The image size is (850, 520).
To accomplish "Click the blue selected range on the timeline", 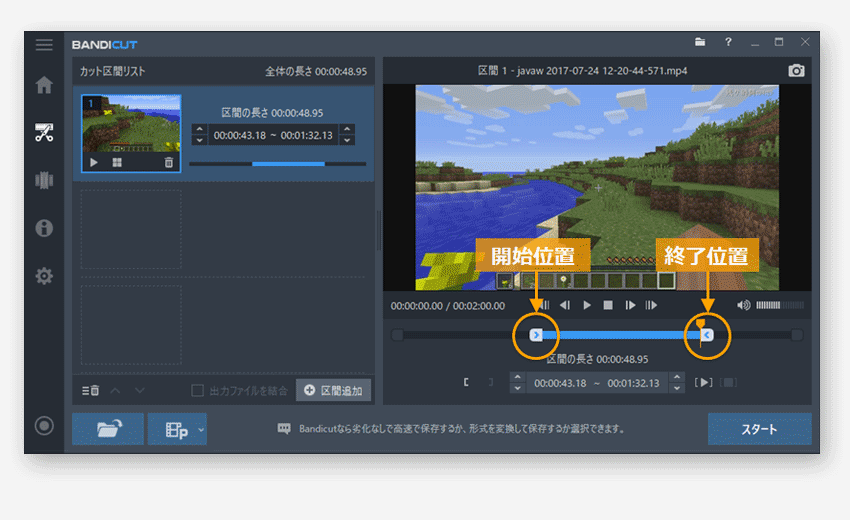I will coord(621,335).
